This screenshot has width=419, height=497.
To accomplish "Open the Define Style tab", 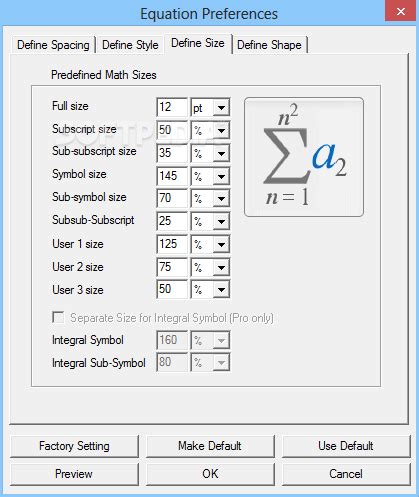I will coord(130,45).
